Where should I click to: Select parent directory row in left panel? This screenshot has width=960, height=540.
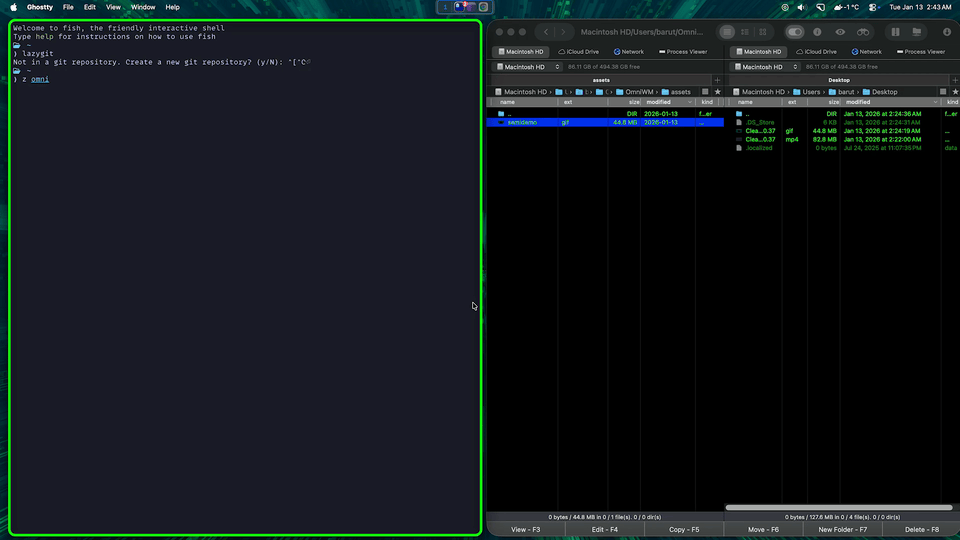(x=605, y=114)
